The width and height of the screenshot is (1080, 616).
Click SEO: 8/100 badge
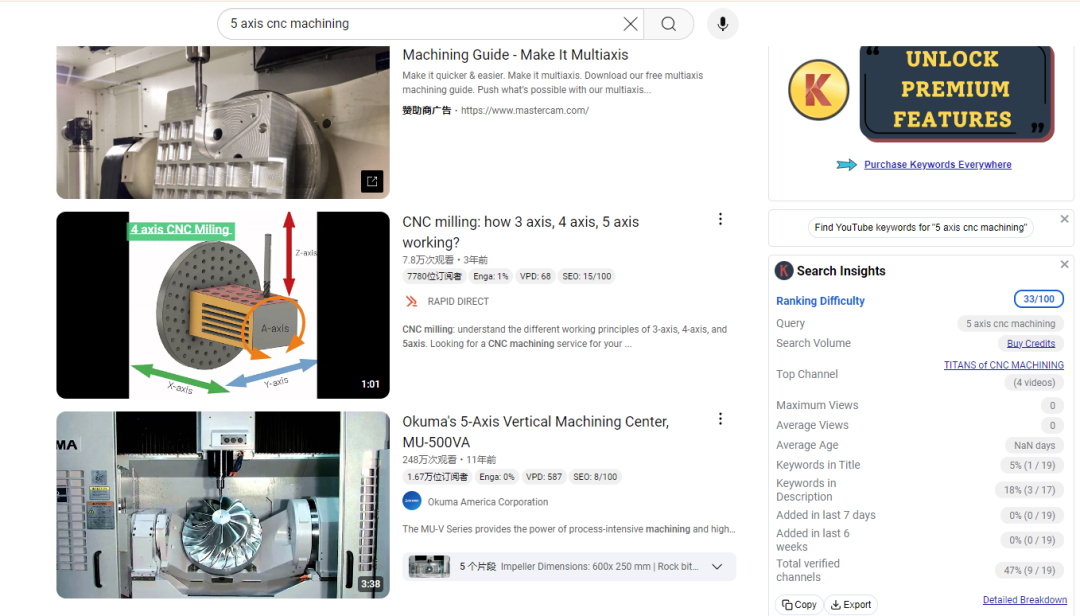pyautogui.click(x=595, y=477)
